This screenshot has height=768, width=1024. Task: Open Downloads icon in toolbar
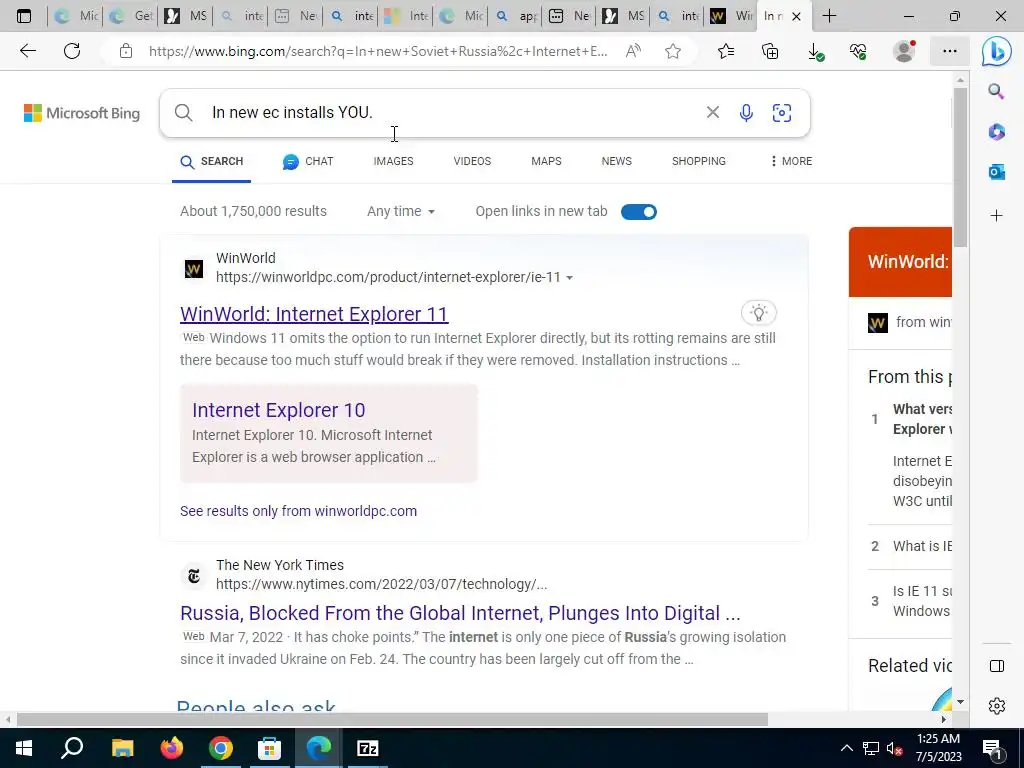coord(815,51)
